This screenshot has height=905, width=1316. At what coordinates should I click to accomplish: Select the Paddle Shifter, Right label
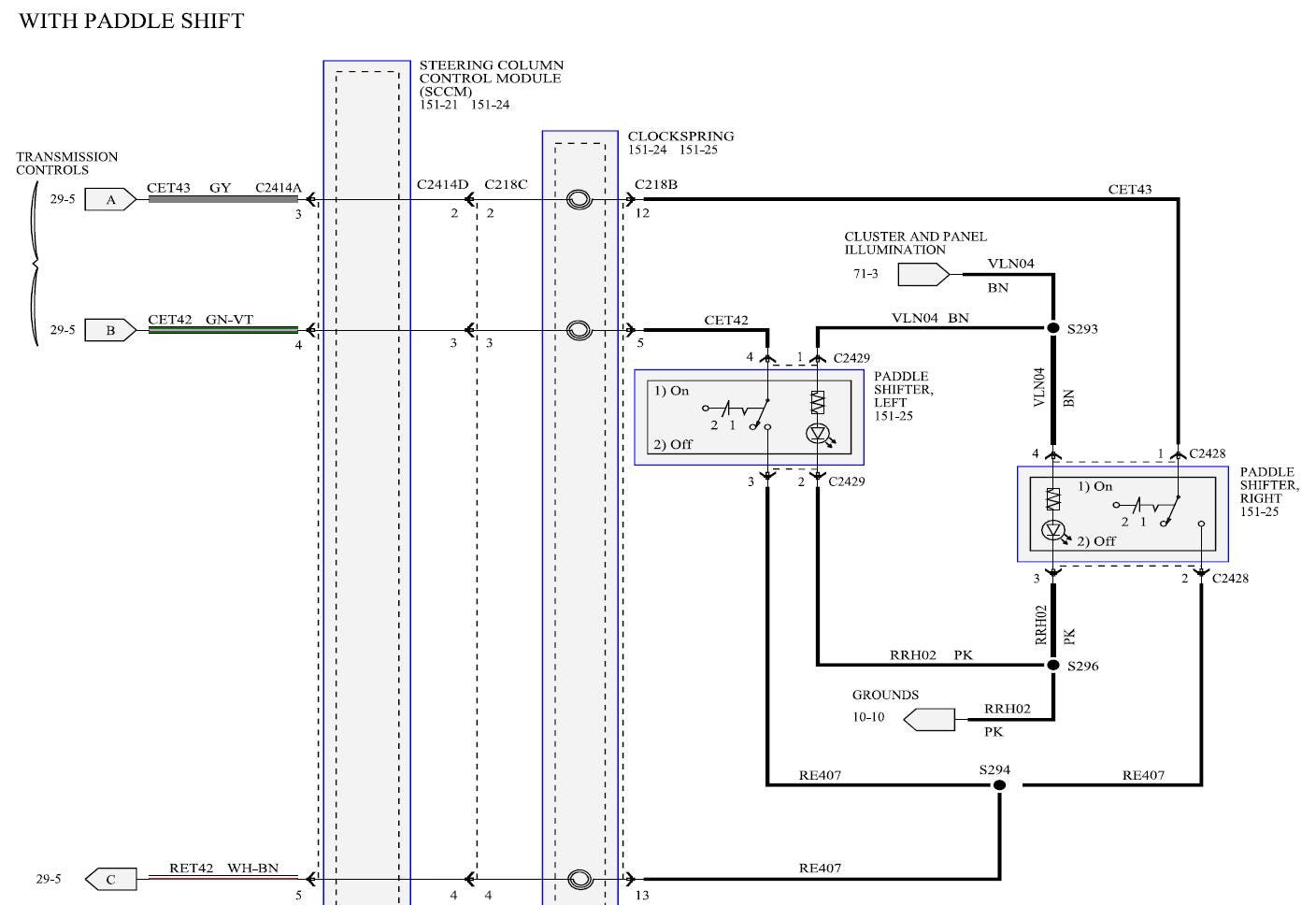(1269, 492)
